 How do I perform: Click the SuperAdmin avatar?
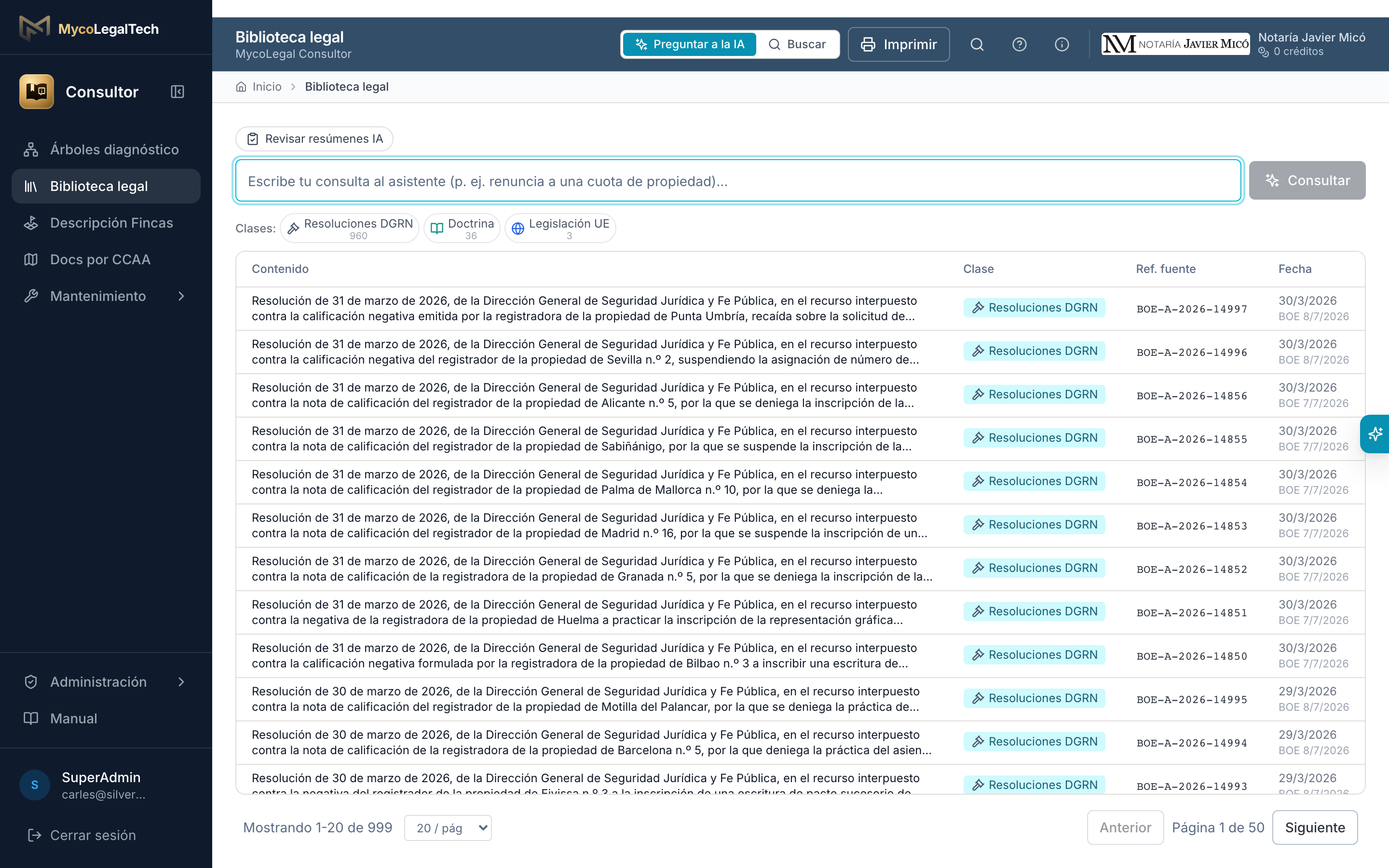[x=34, y=785]
